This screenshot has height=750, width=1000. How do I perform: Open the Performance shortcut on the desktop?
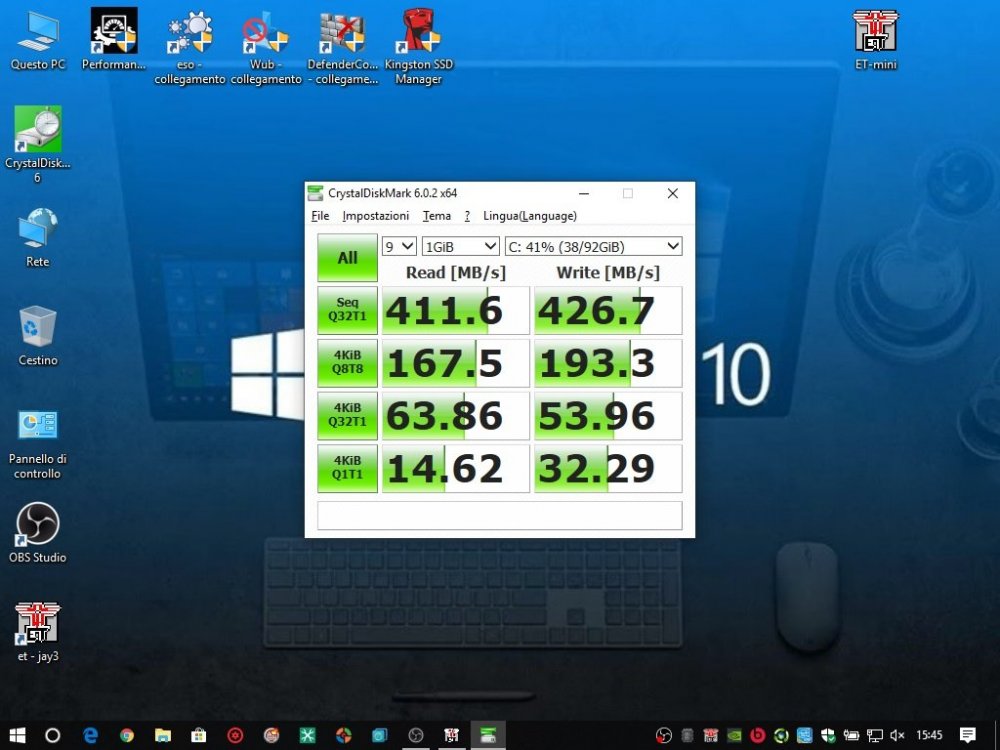[114, 40]
